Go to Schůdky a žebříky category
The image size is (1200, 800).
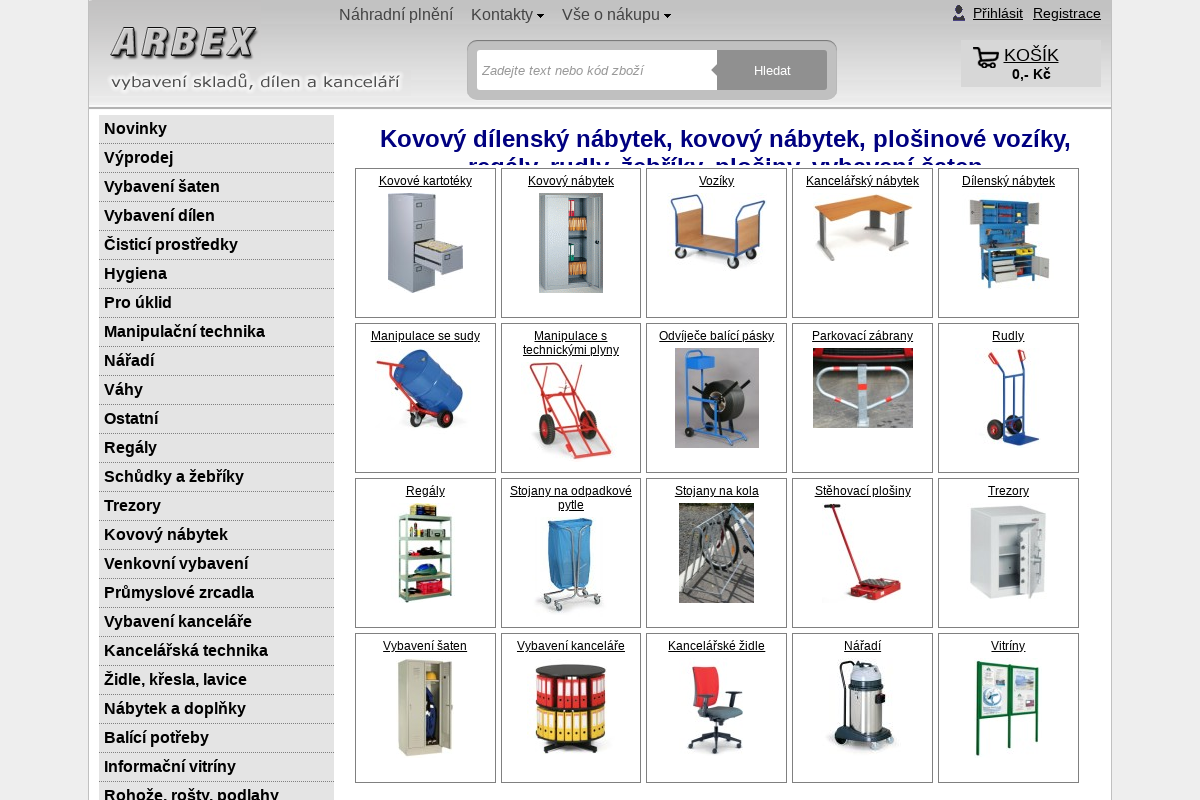pos(174,477)
